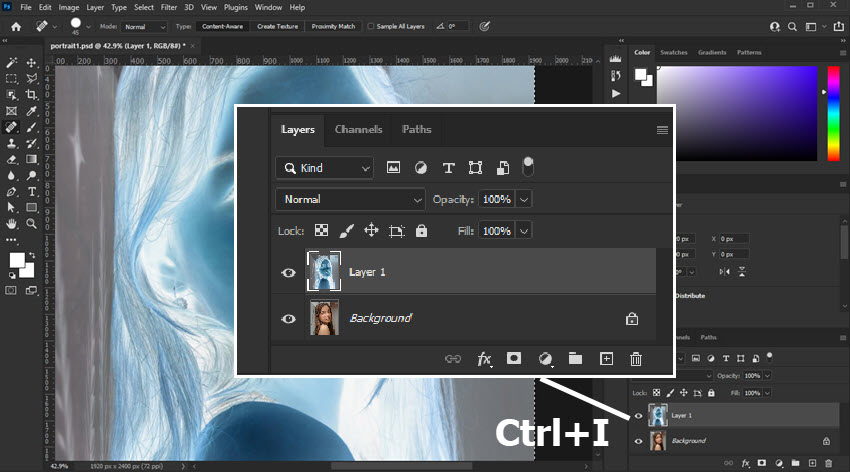The height and width of the screenshot is (472, 850).
Task: Click the Home icon in options bar
Action: pyautogui.click(x=16, y=27)
